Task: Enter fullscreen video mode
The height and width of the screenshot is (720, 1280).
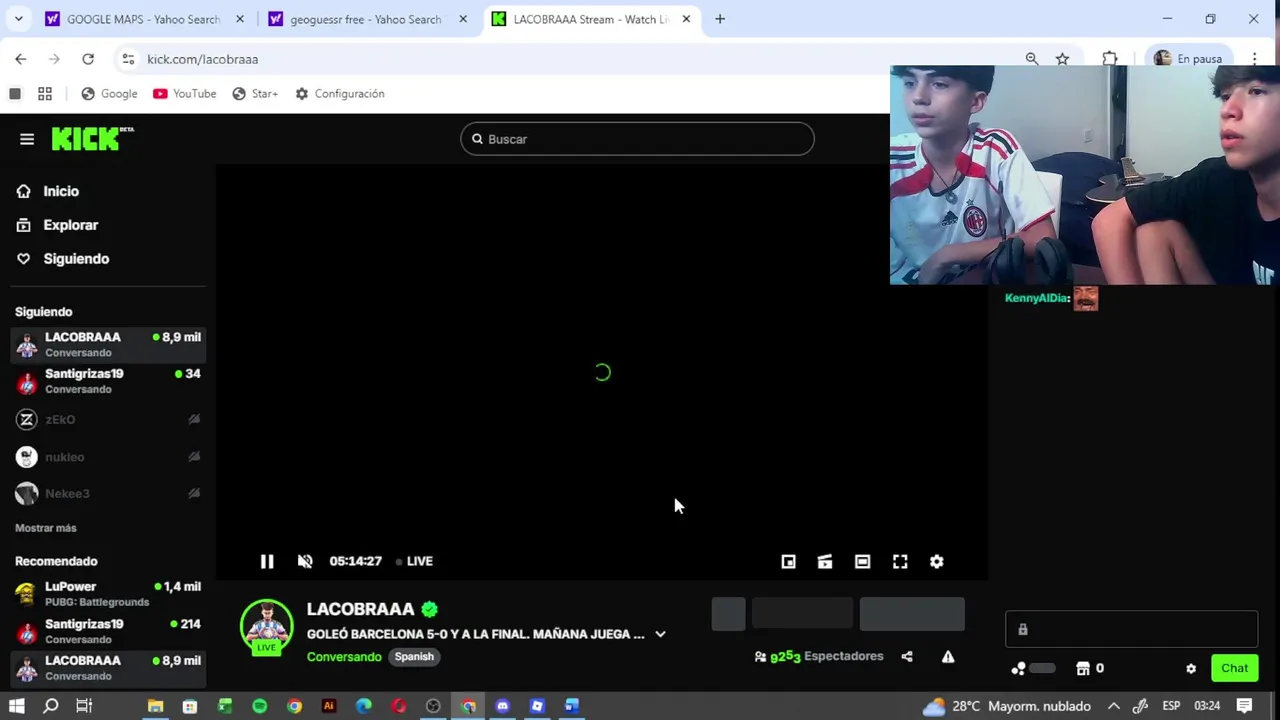Action: pos(900,562)
